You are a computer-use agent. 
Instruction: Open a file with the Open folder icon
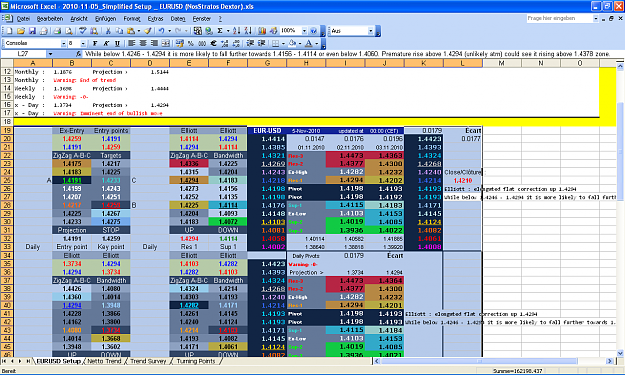21,31
